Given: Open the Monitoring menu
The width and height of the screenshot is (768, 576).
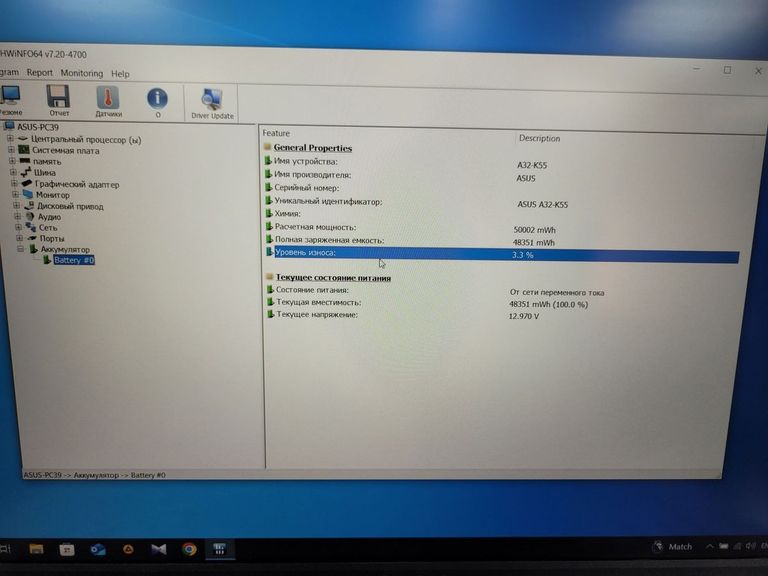Looking at the screenshot, I should click(x=82, y=73).
